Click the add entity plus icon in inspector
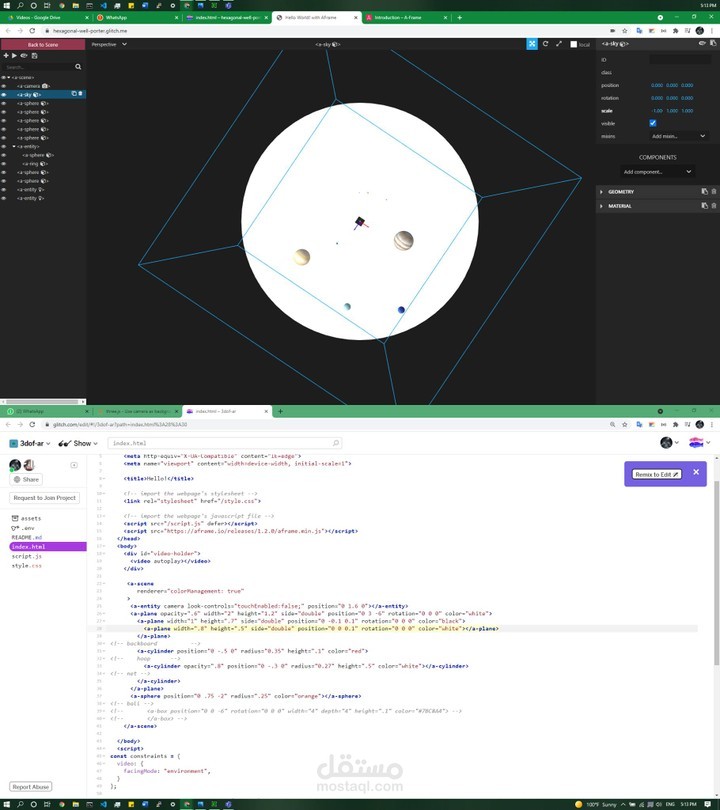This screenshot has height=810, width=720. (x=6, y=56)
